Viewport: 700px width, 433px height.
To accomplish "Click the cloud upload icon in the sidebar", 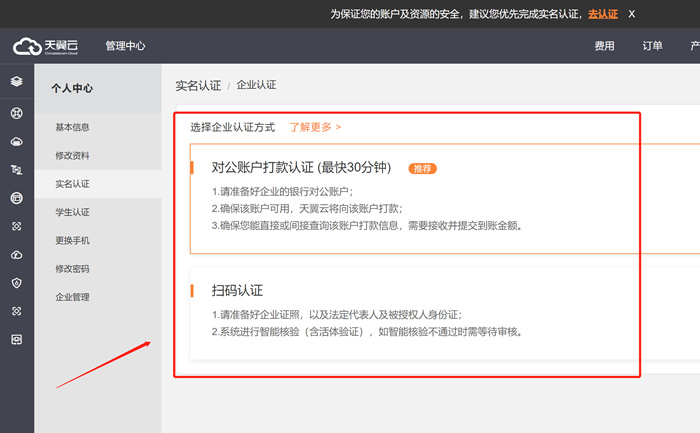I will 16,255.
